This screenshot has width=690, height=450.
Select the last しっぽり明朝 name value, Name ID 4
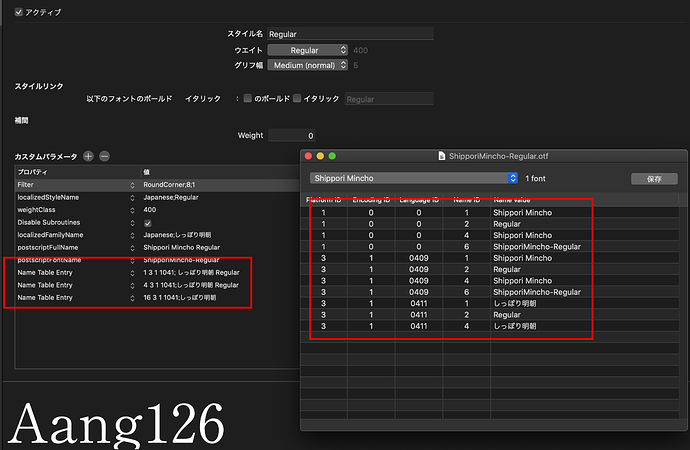pyautogui.click(x=515, y=326)
